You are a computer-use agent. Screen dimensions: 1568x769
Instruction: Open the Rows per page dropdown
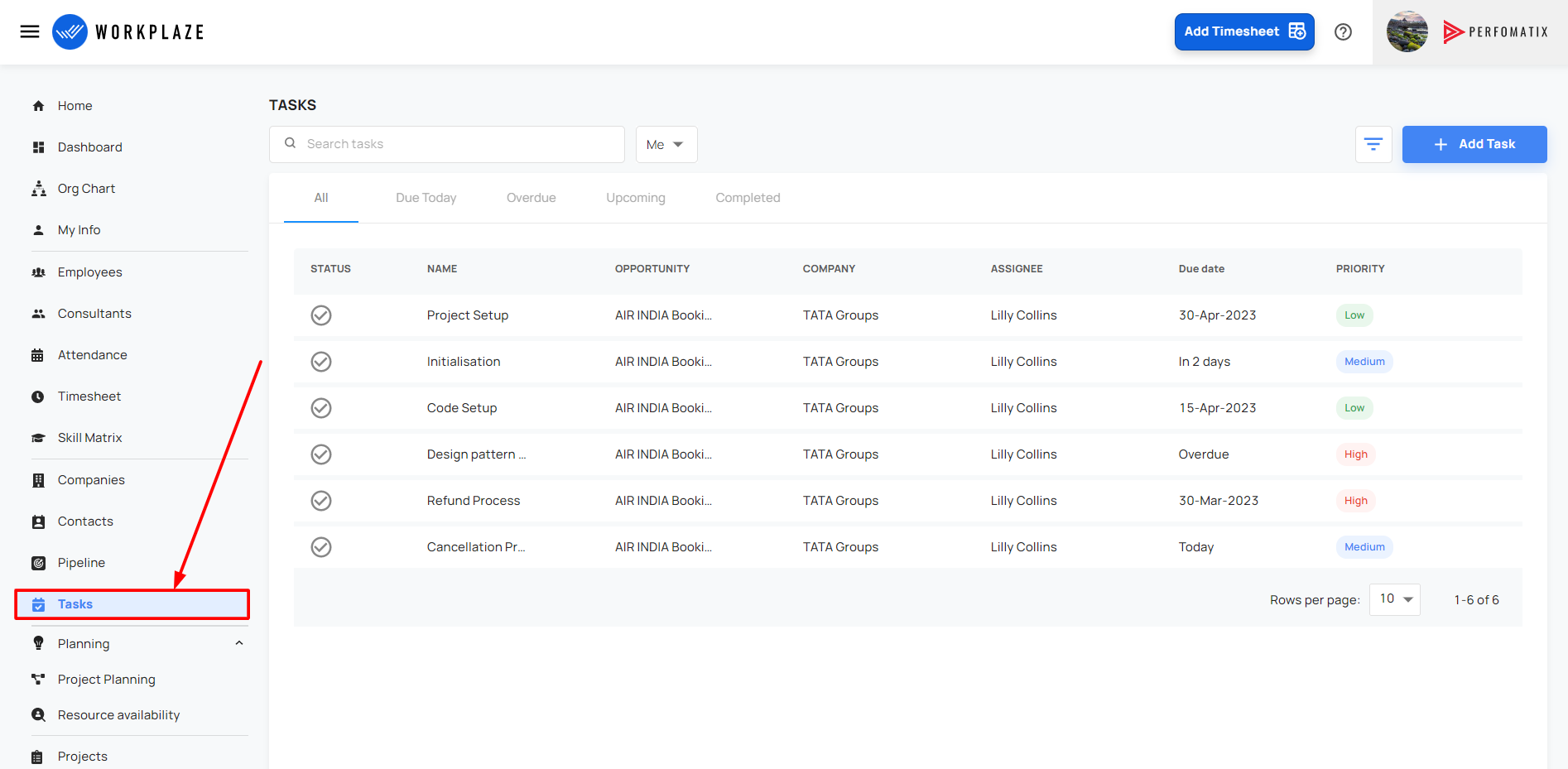point(1395,599)
